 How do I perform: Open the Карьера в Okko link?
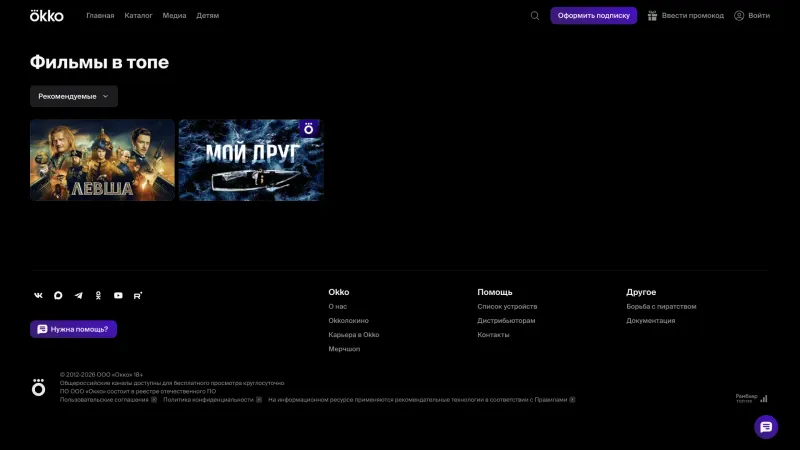[354, 335]
